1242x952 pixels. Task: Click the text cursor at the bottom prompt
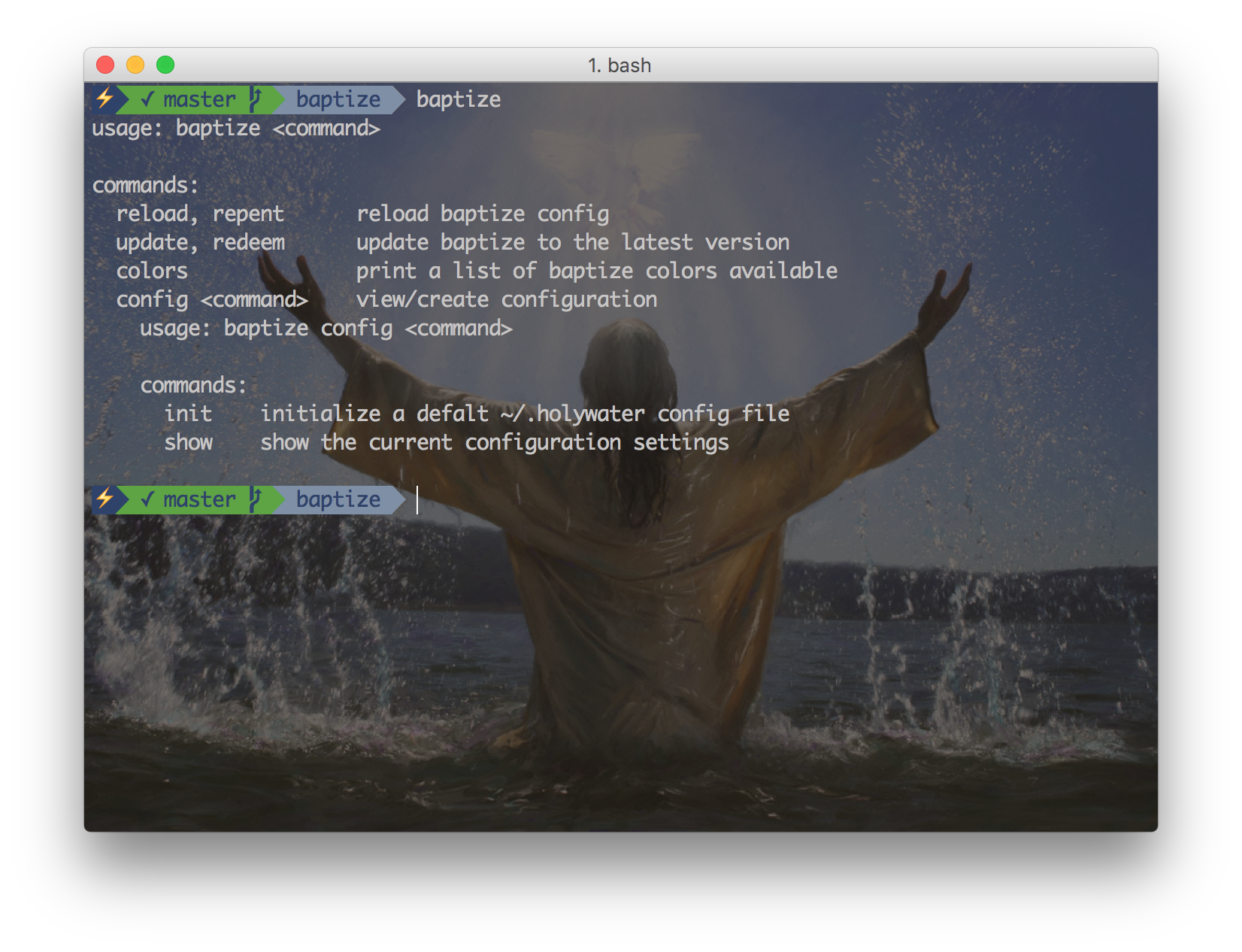click(417, 499)
